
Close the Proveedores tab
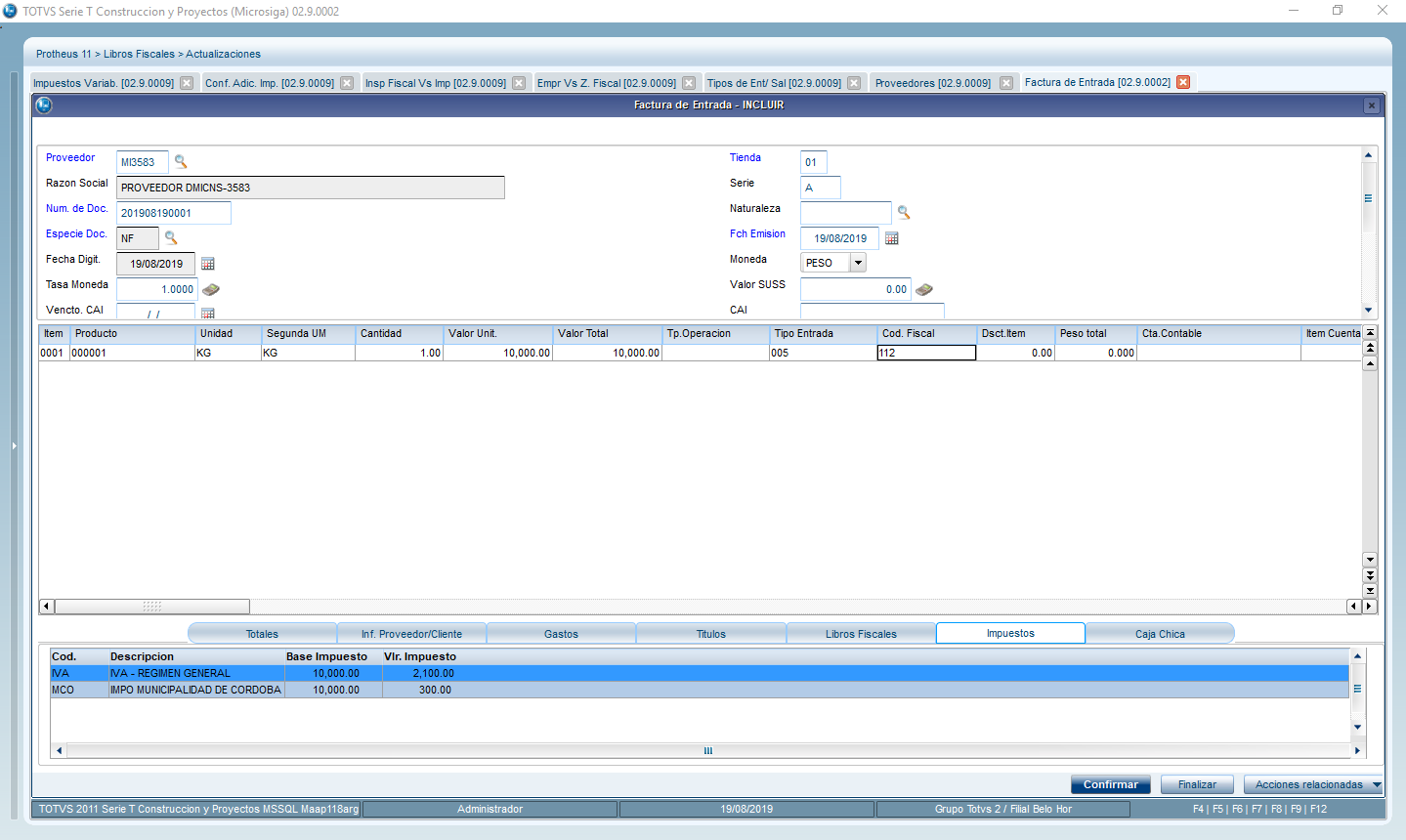tap(1006, 83)
